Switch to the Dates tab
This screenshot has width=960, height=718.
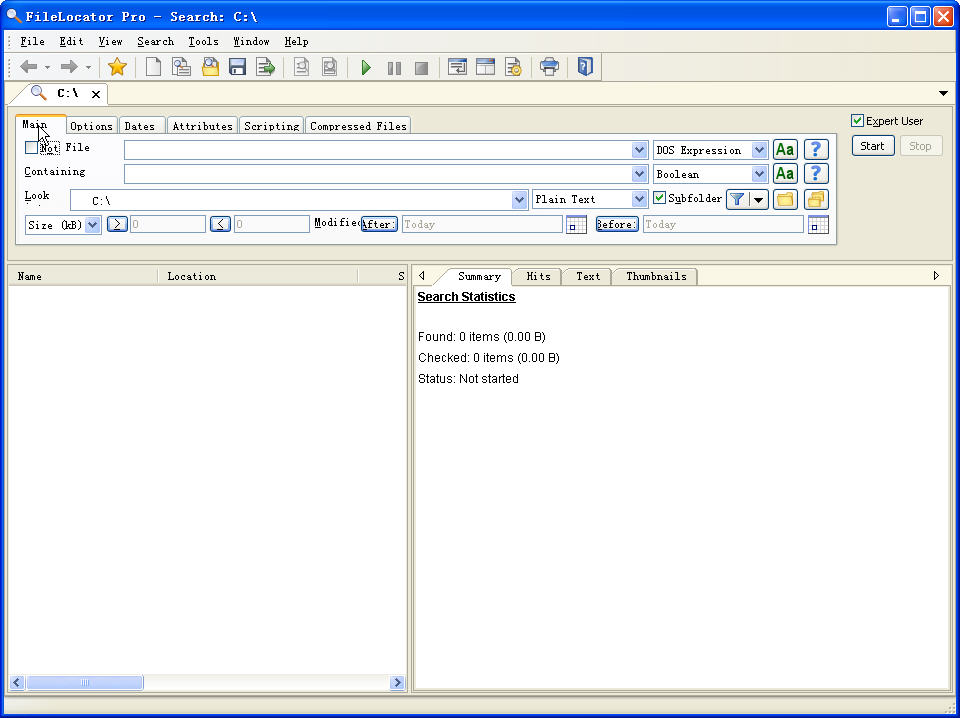pyautogui.click(x=140, y=125)
